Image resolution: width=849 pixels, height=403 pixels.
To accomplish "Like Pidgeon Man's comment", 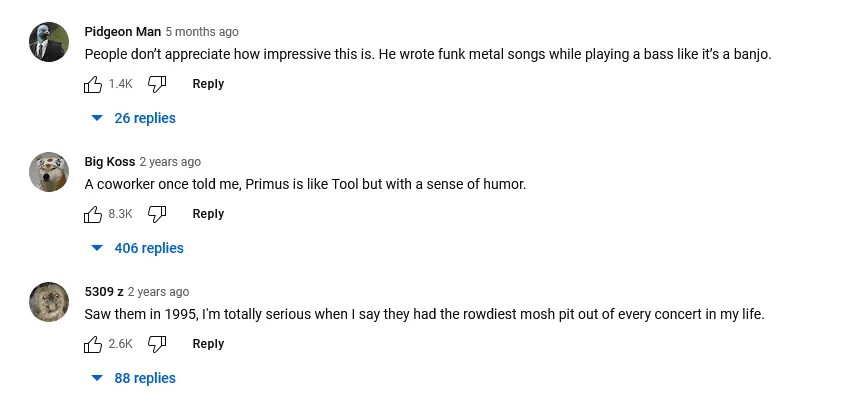I will coord(94,84).
